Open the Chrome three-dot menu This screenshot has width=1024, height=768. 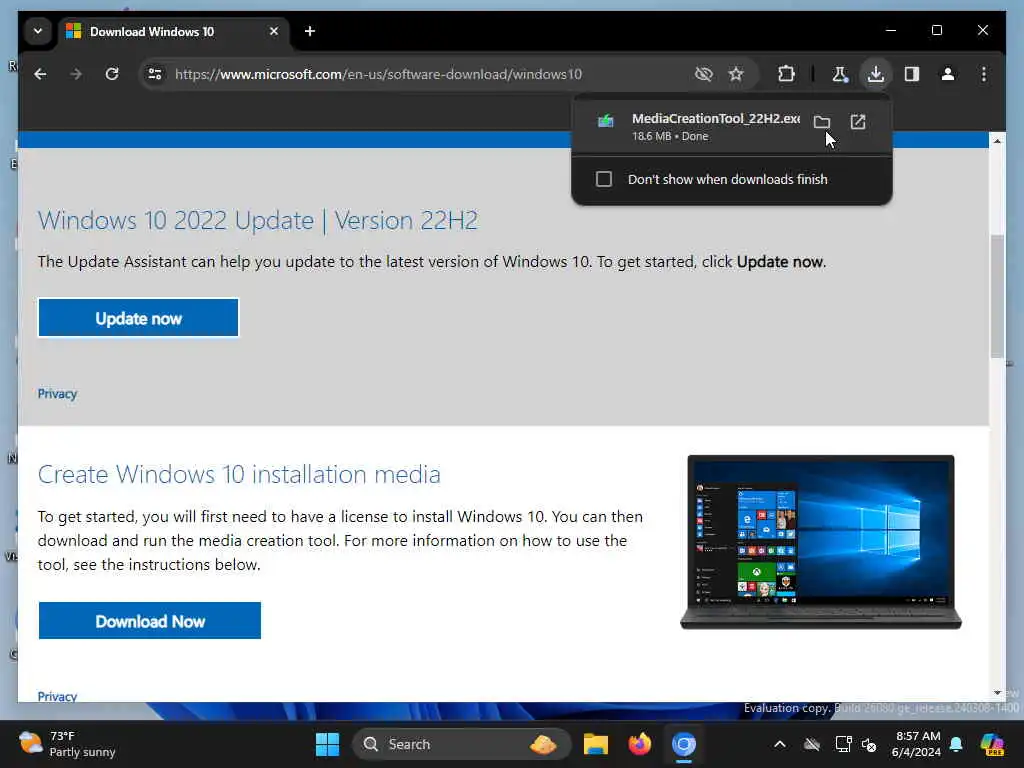[984, 74]
